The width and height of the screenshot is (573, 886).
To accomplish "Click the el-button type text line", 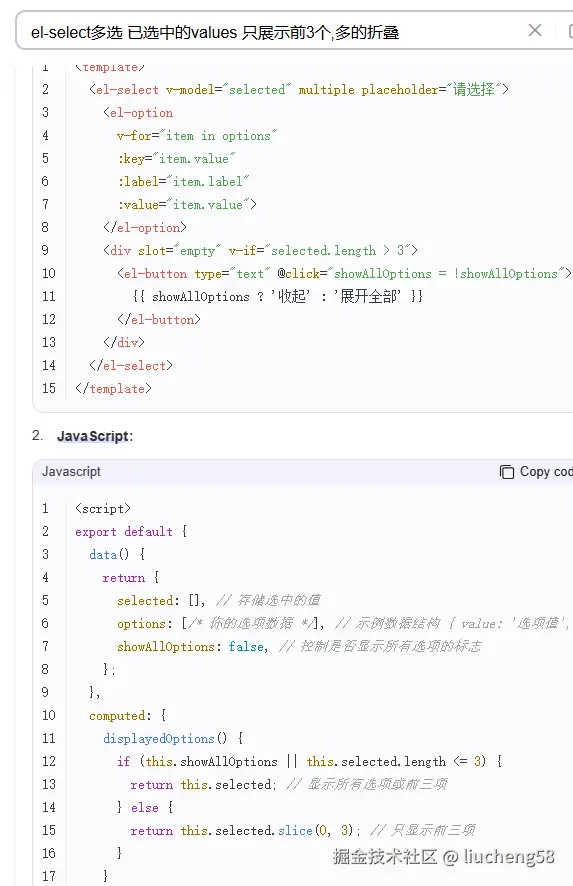I will point(344,273).
